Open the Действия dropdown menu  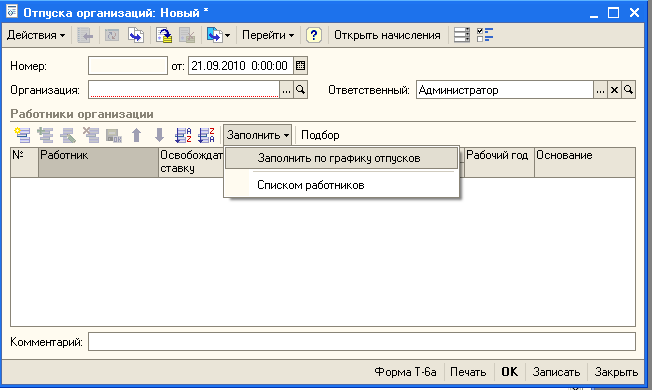[x=36, y=35]
